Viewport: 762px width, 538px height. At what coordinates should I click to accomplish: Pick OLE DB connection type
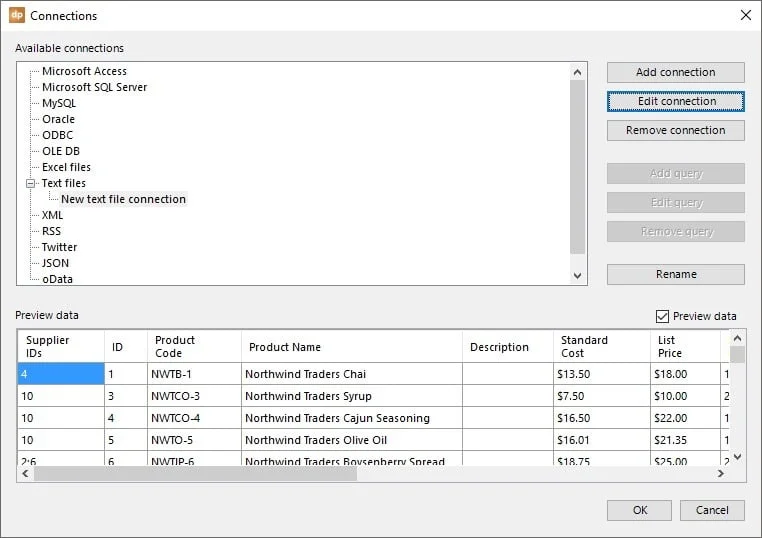(61, 151)
